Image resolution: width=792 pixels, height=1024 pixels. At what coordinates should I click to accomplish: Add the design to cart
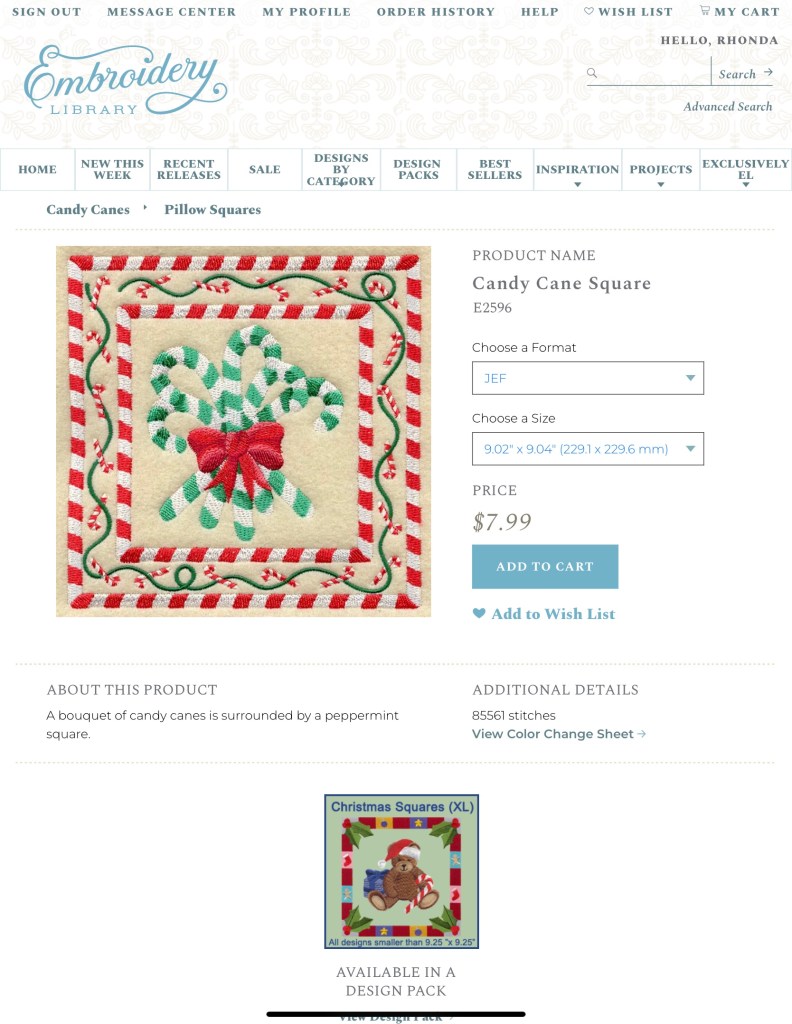pos(545,567)
